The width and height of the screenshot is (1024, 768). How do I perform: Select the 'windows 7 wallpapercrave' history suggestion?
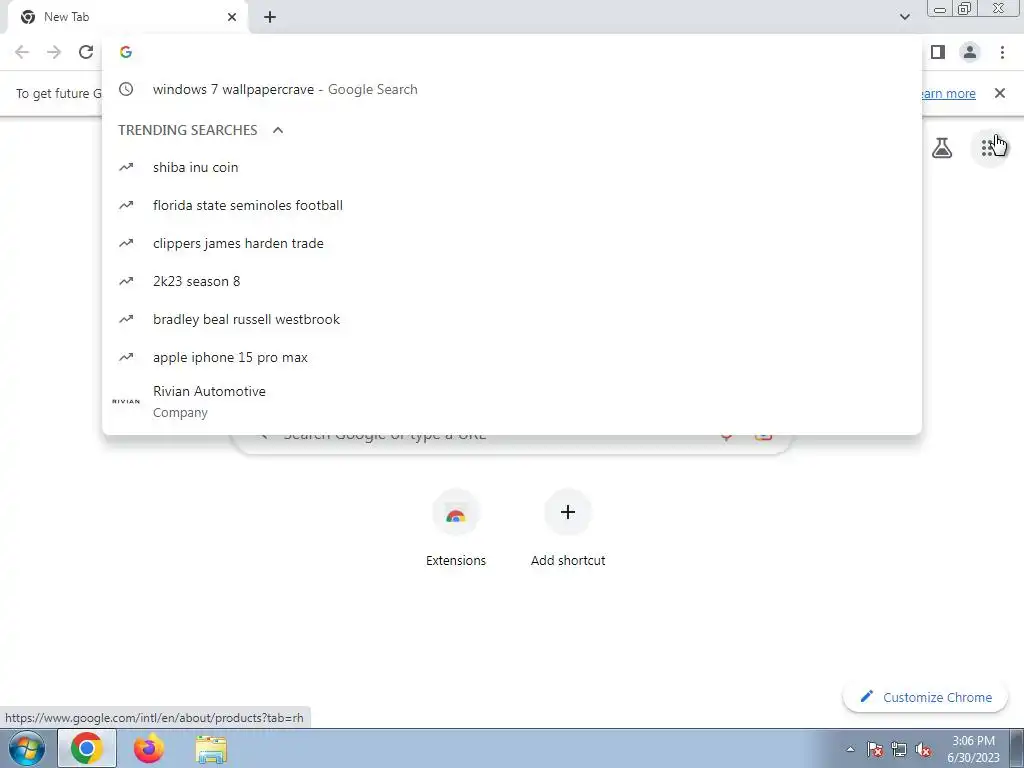pyautogui.click(x=512, y=89)
